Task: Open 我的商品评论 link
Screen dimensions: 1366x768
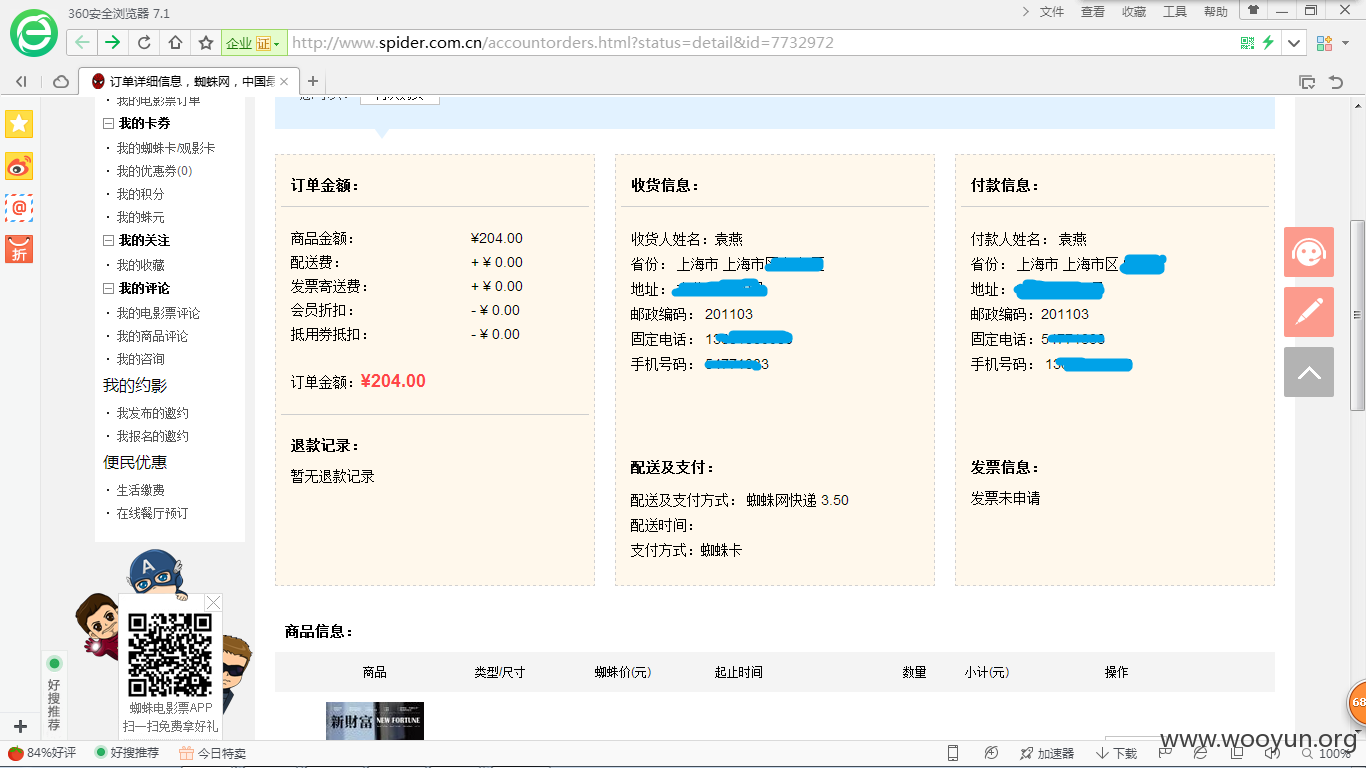Action: pos(152,336)
